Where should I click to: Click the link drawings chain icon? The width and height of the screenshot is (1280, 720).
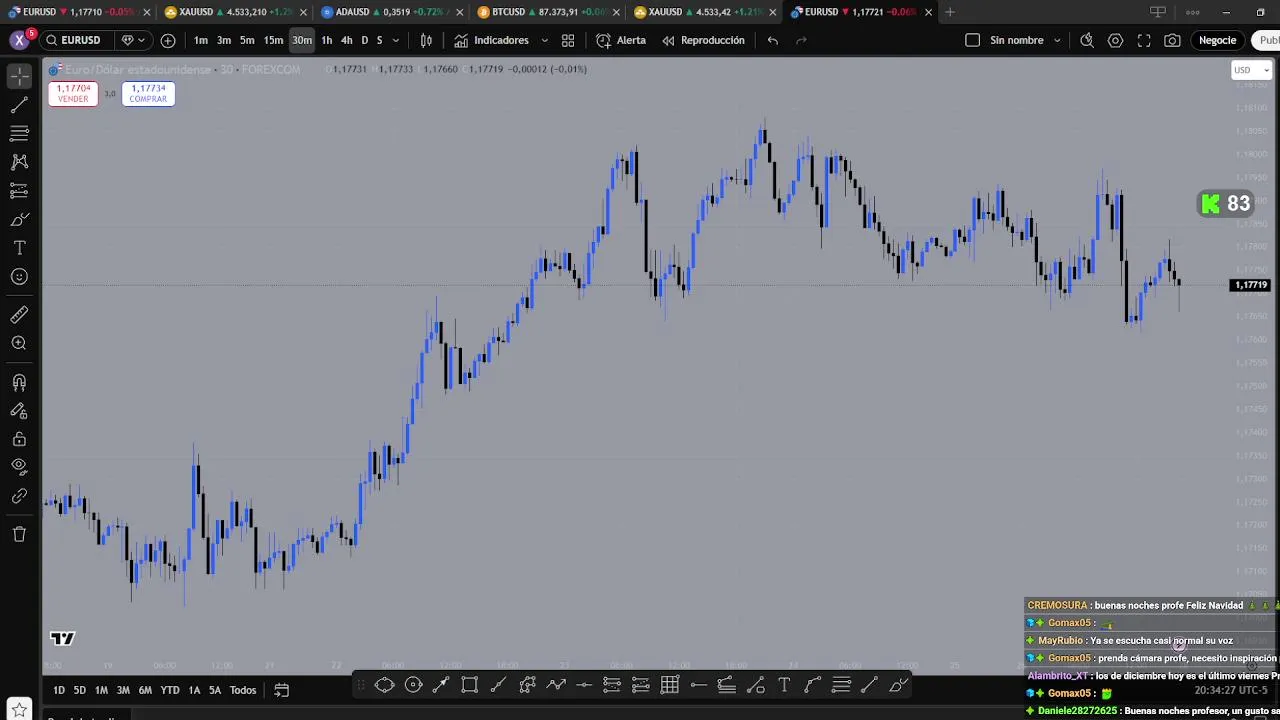click(x=19, y=496)
